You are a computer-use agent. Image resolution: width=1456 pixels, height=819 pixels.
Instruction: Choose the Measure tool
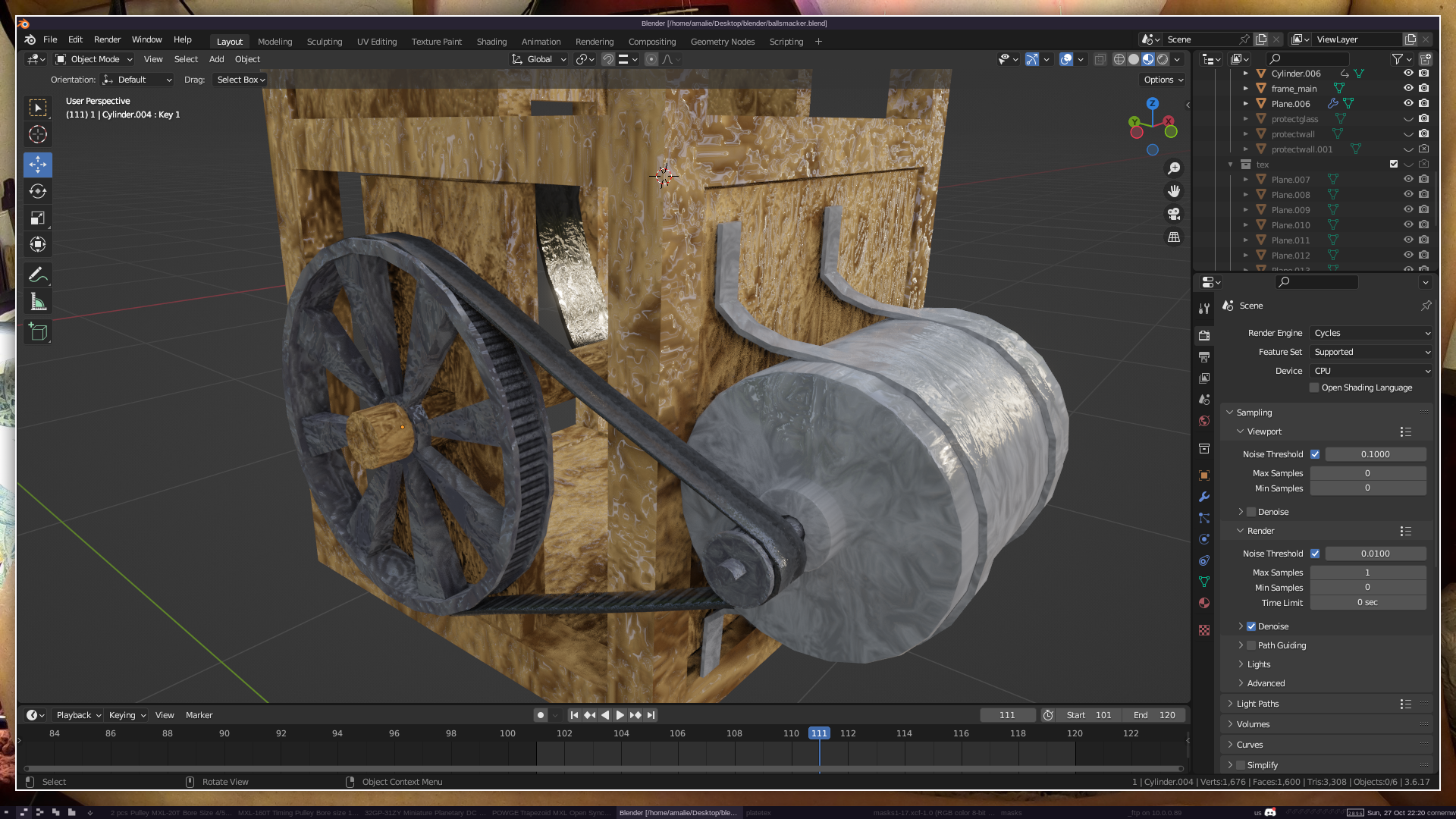pos(37,303)
